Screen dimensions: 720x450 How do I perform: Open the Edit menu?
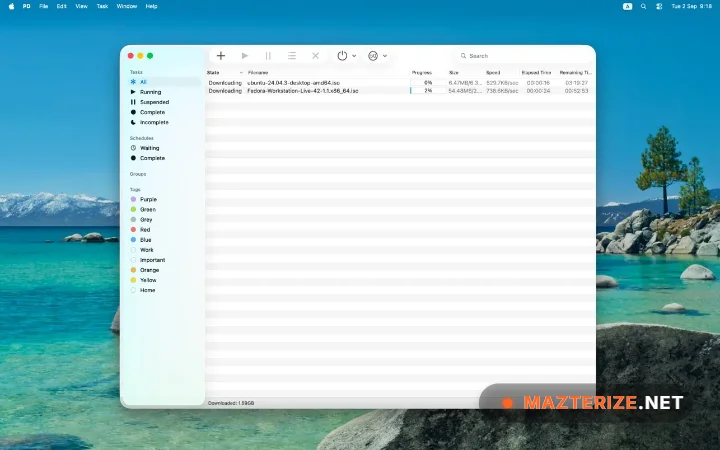coord(62,6)
